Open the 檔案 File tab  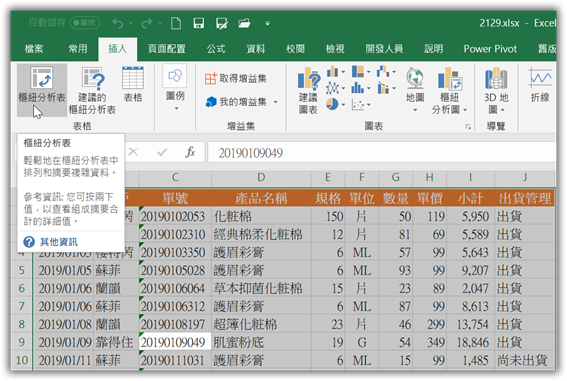tap(34, 49)
